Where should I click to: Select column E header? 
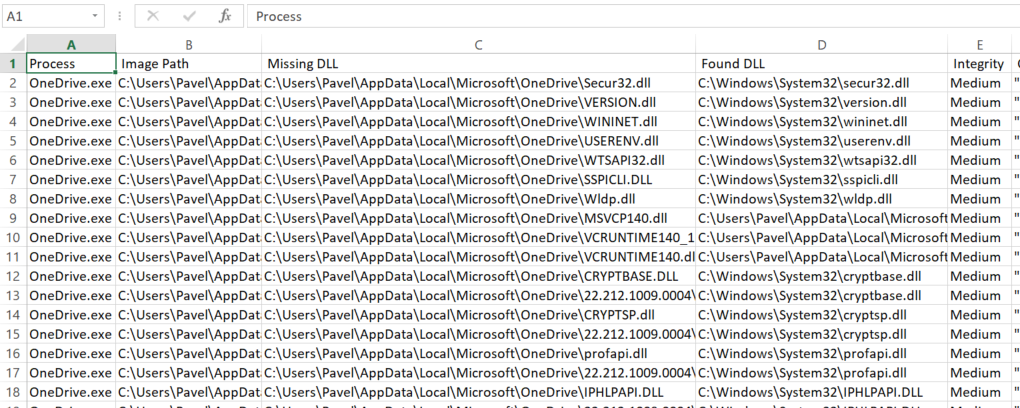(x=980, y=44)
